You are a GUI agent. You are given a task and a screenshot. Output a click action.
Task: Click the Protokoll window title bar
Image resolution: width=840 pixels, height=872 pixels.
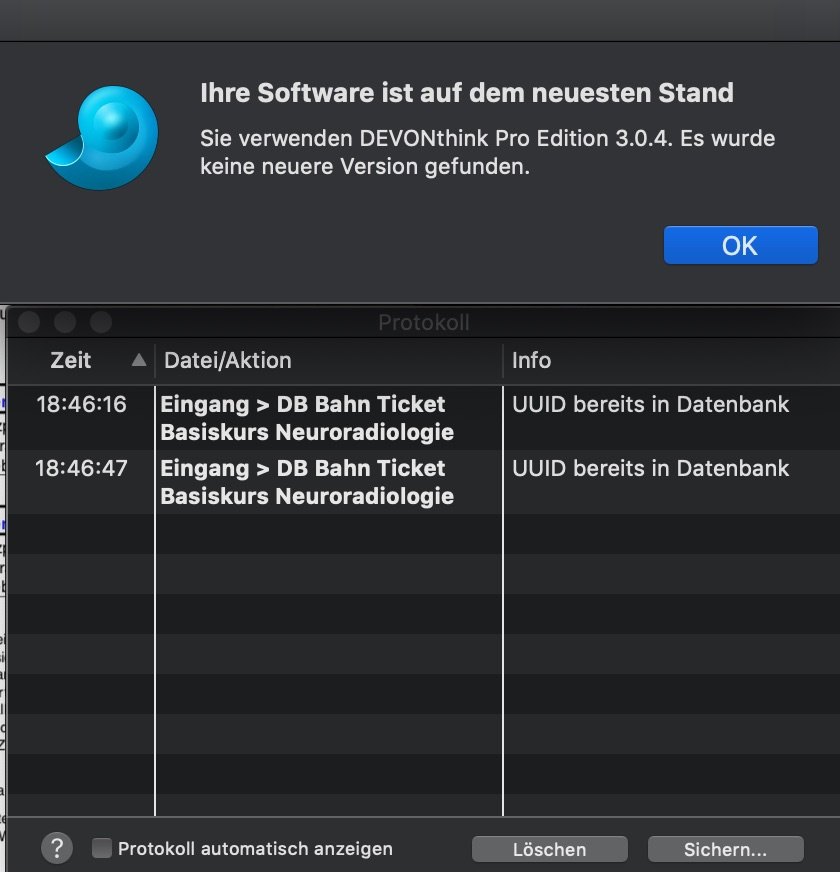click(x=423, y=322)
